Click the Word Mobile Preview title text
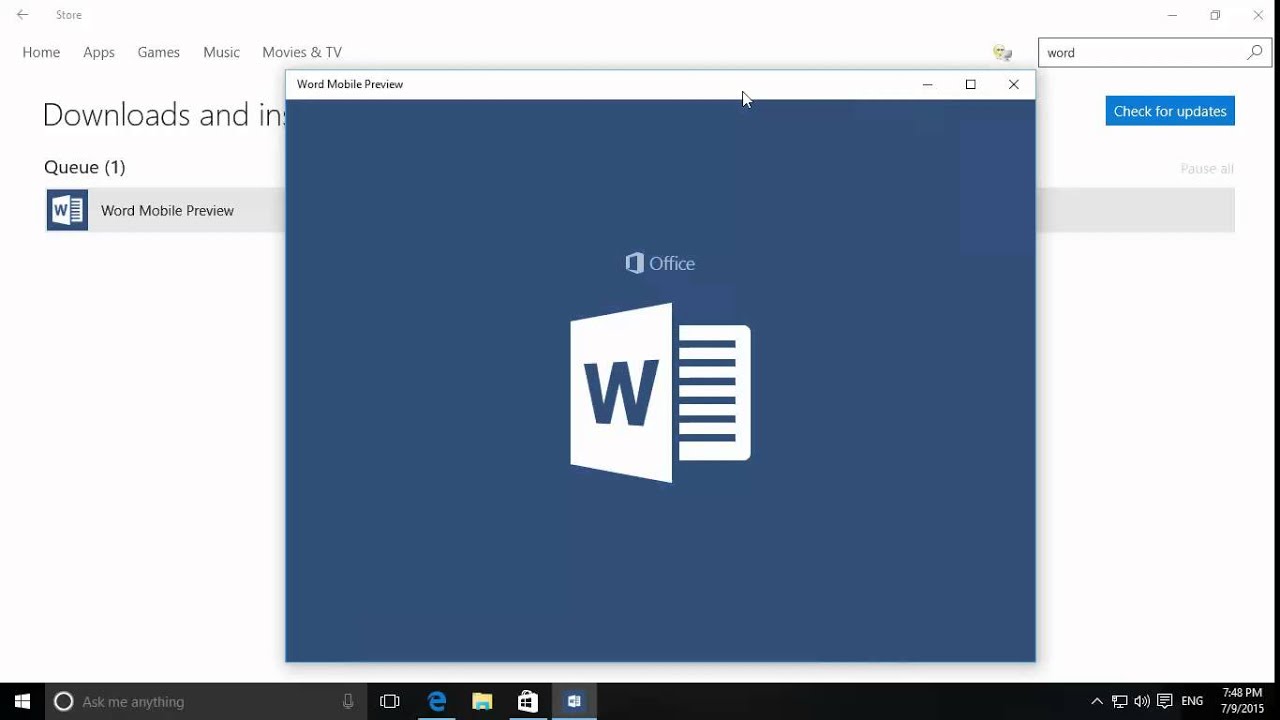 point(350,84)
